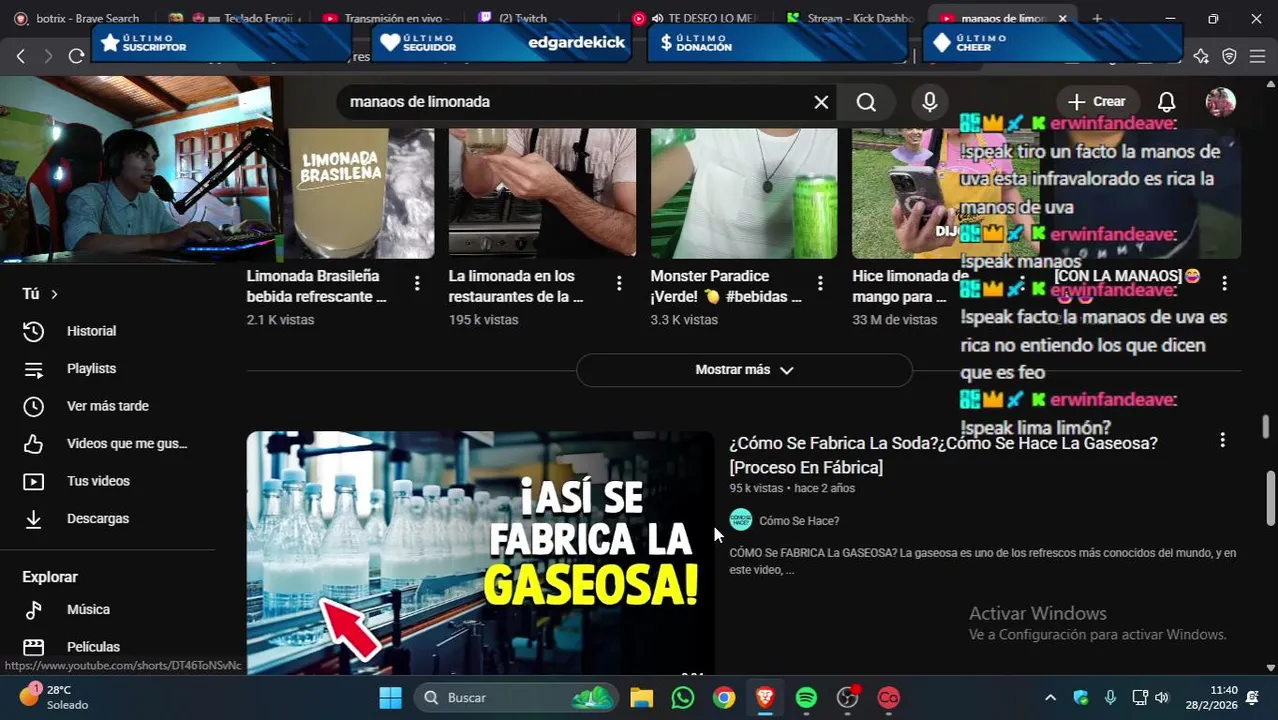The width and height of the screenshot is (1278, 720).
Task: Click the taskbar Buscar search box
Action: [516, 698]
